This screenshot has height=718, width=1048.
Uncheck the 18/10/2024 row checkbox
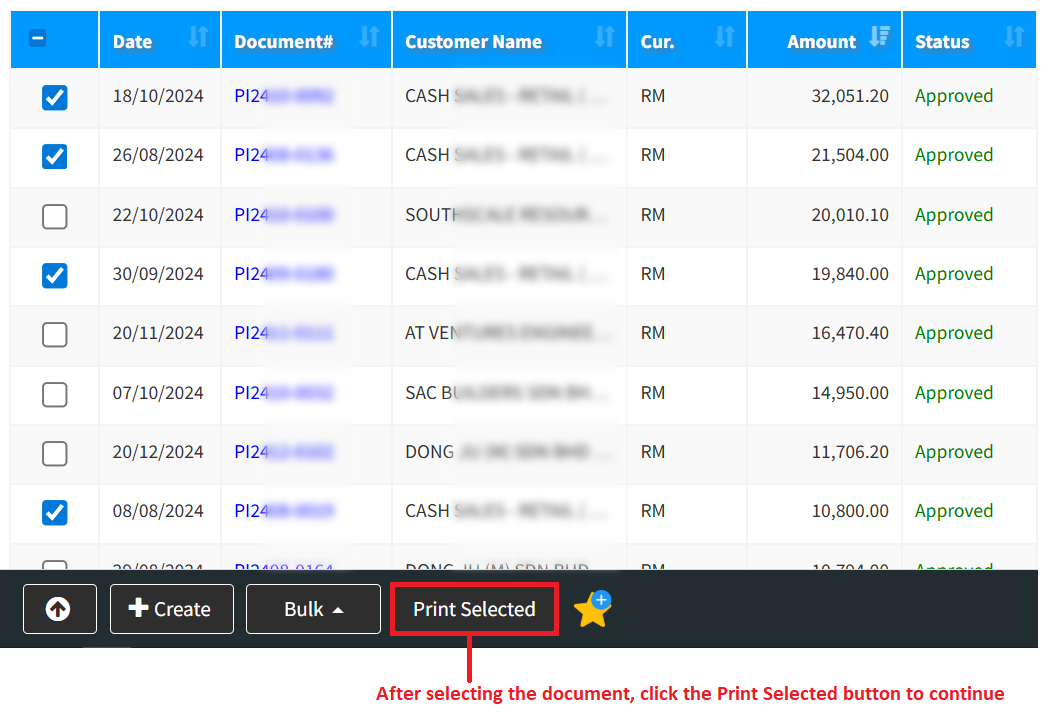pyautogui.click(x=55, y=97)
